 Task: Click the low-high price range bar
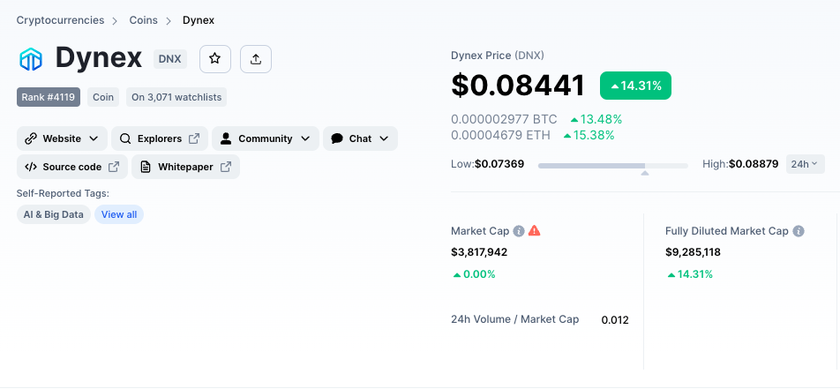613,166
